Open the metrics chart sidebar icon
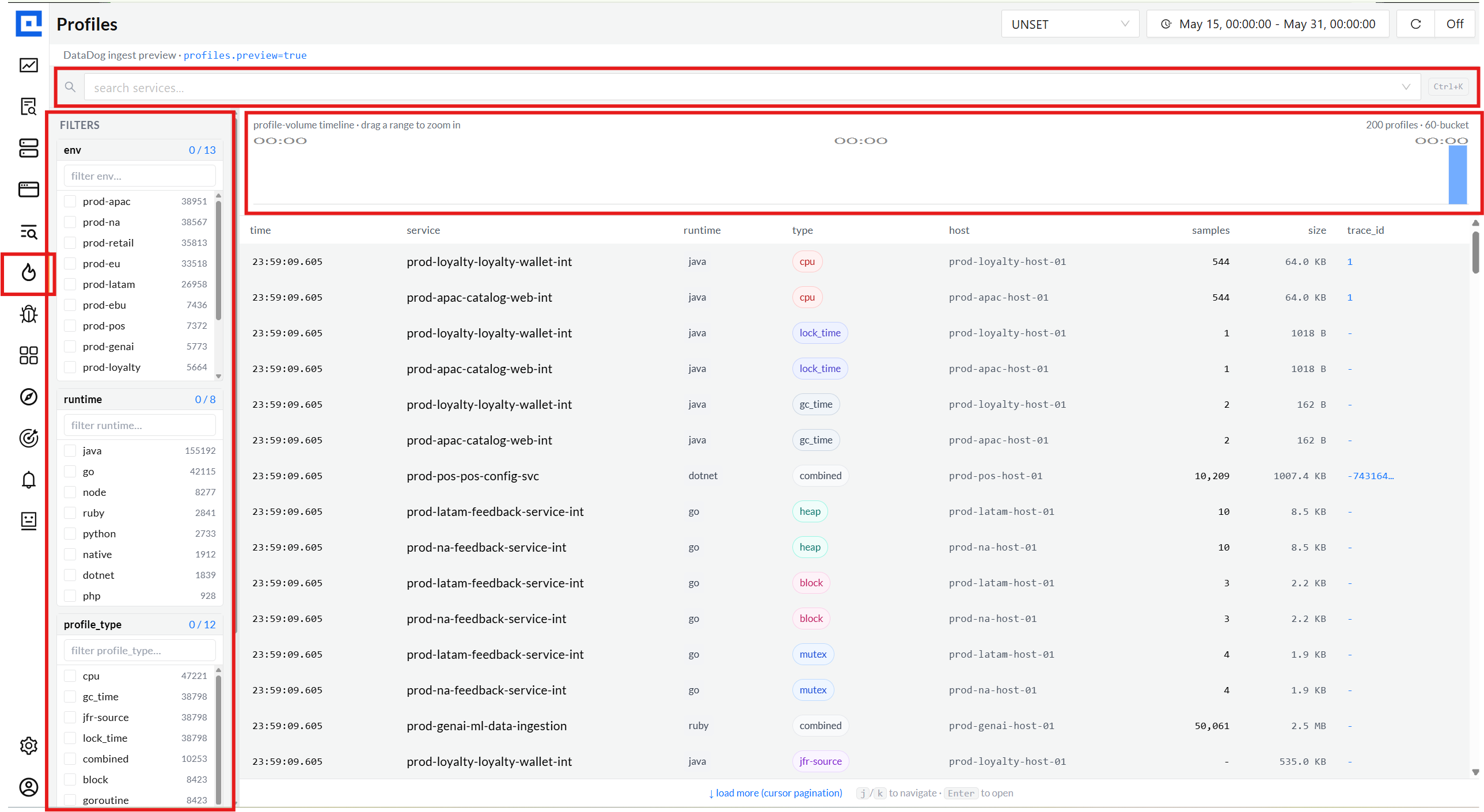 [28, 65]
